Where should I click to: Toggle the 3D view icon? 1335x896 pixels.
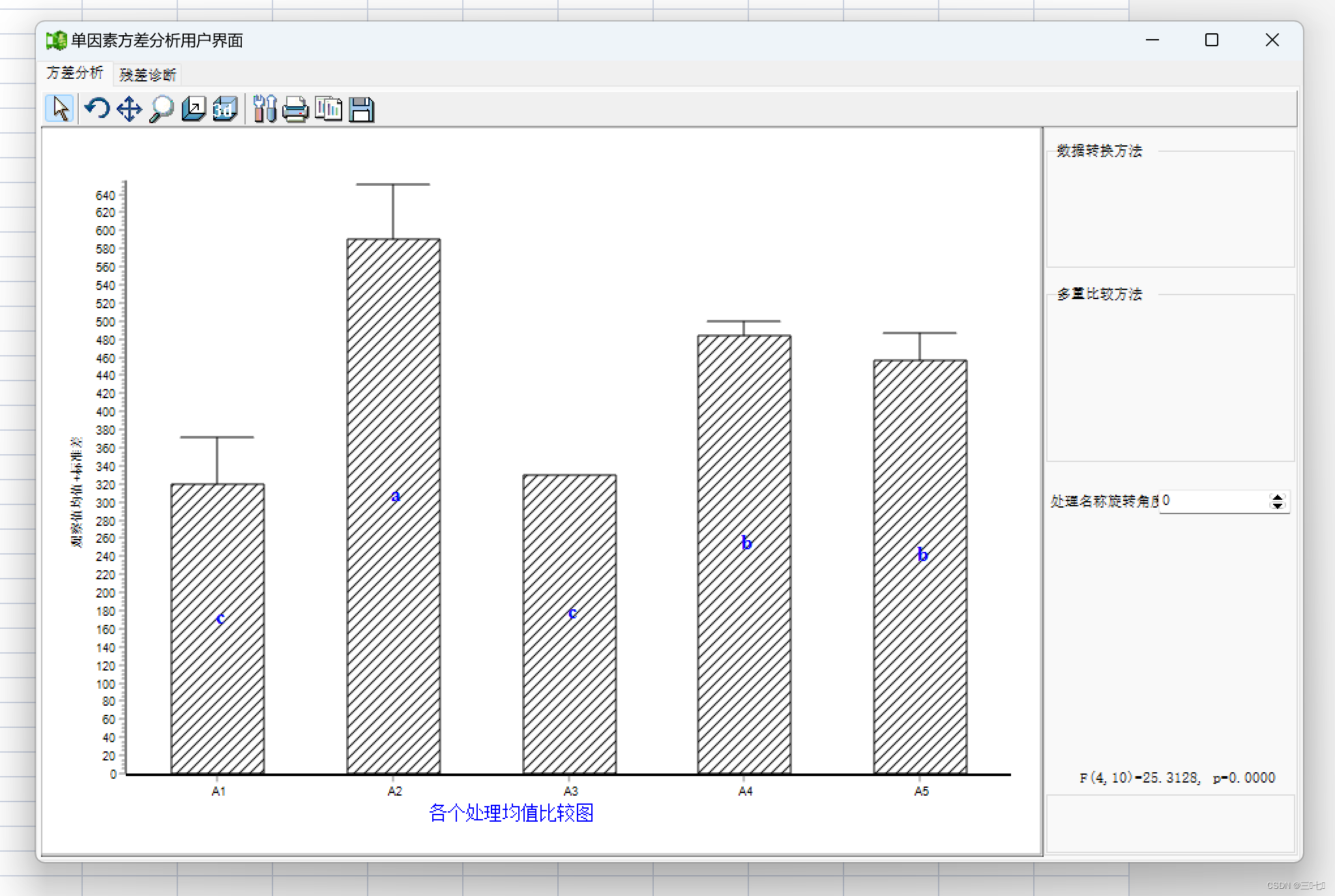pyautogui.click(x=225, y=109)
